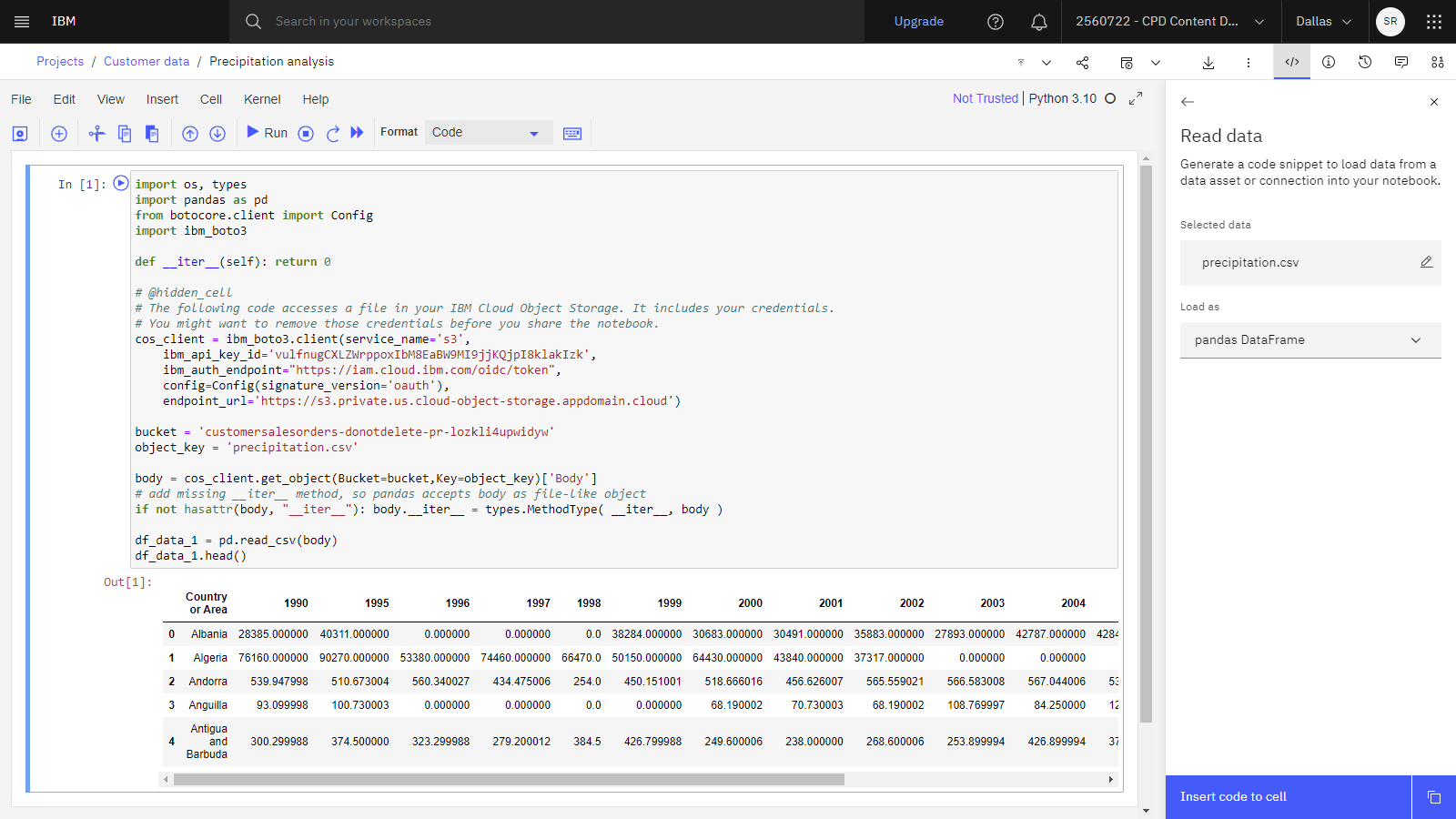
Task: Run the selected cell
Action: click(x=267, y=133)
